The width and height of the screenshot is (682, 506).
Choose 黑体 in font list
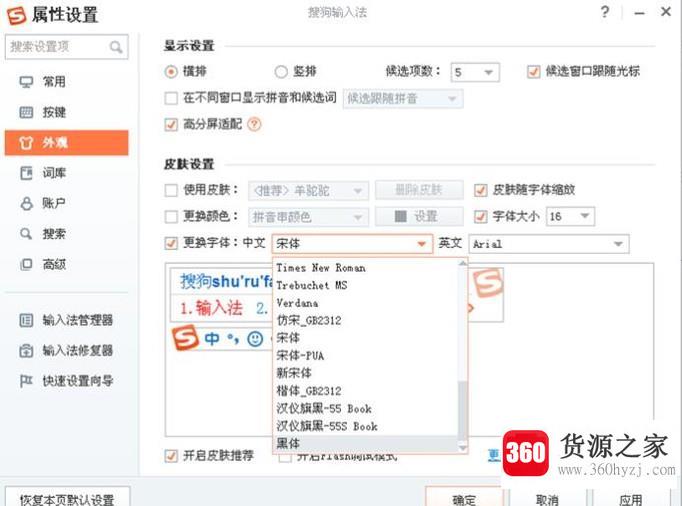pyautogui.click(x=365, y=444)
